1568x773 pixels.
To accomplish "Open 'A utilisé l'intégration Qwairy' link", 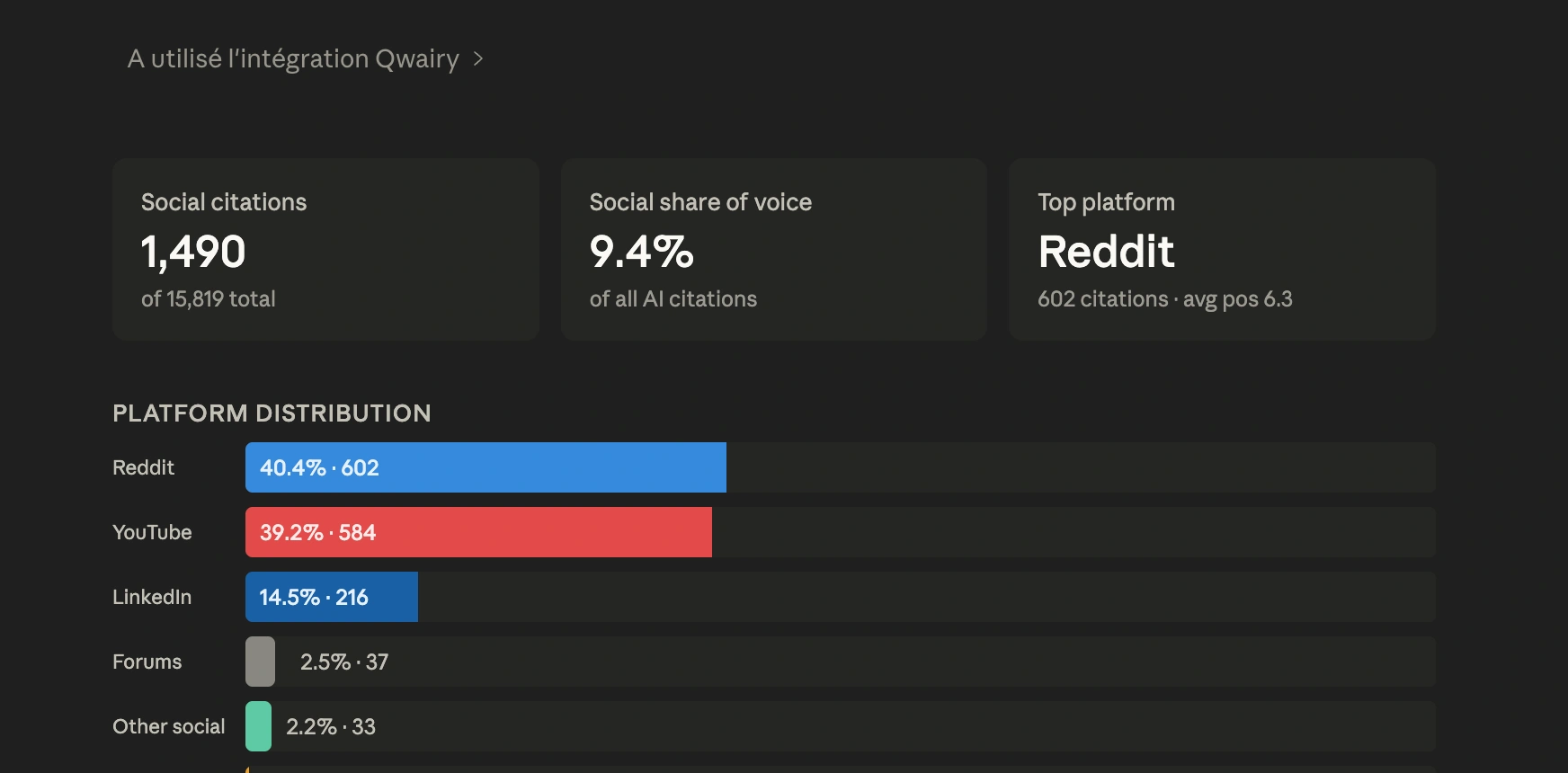I will click(293, 59).
